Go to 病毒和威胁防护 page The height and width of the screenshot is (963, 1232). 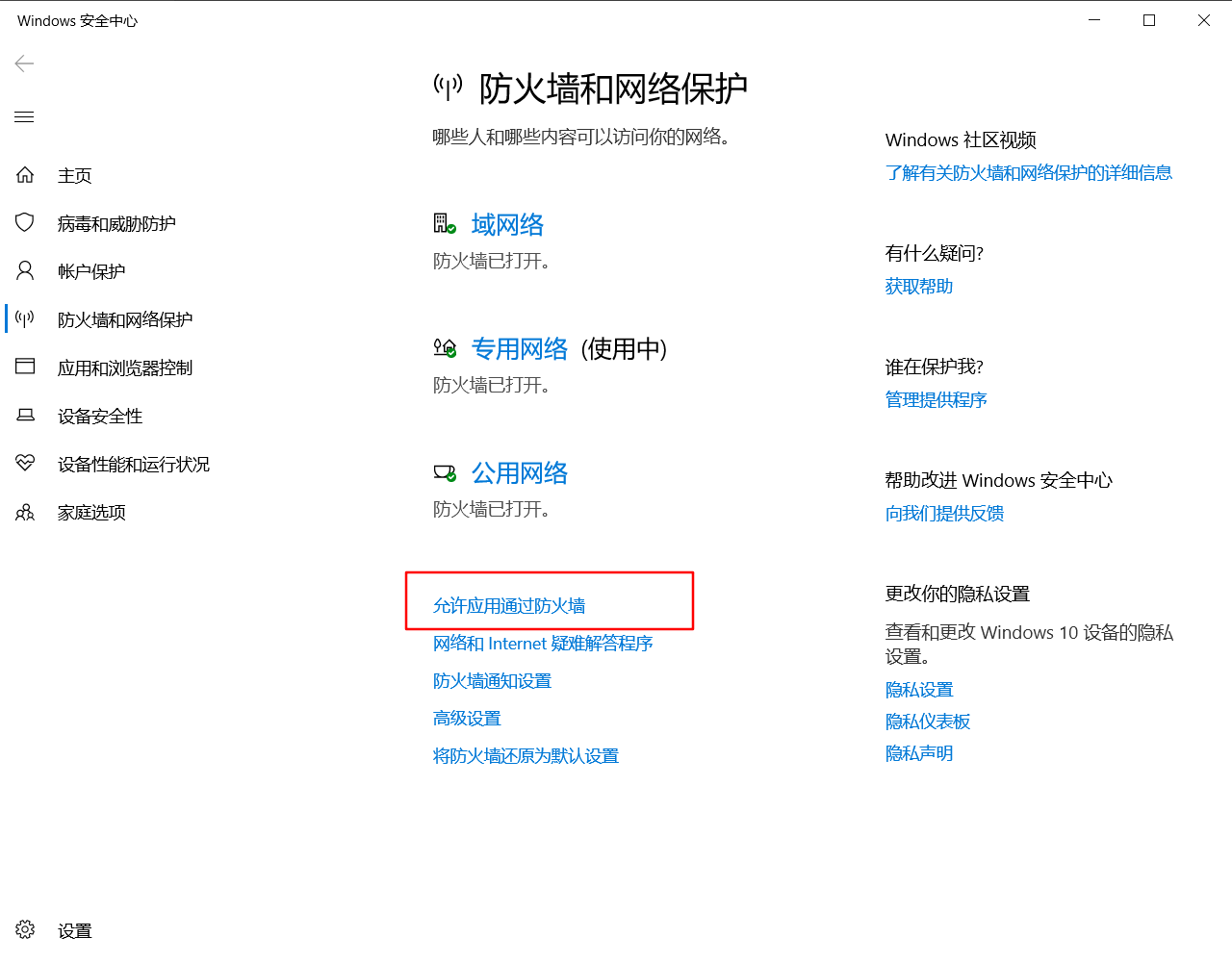(x=116, y=223)
